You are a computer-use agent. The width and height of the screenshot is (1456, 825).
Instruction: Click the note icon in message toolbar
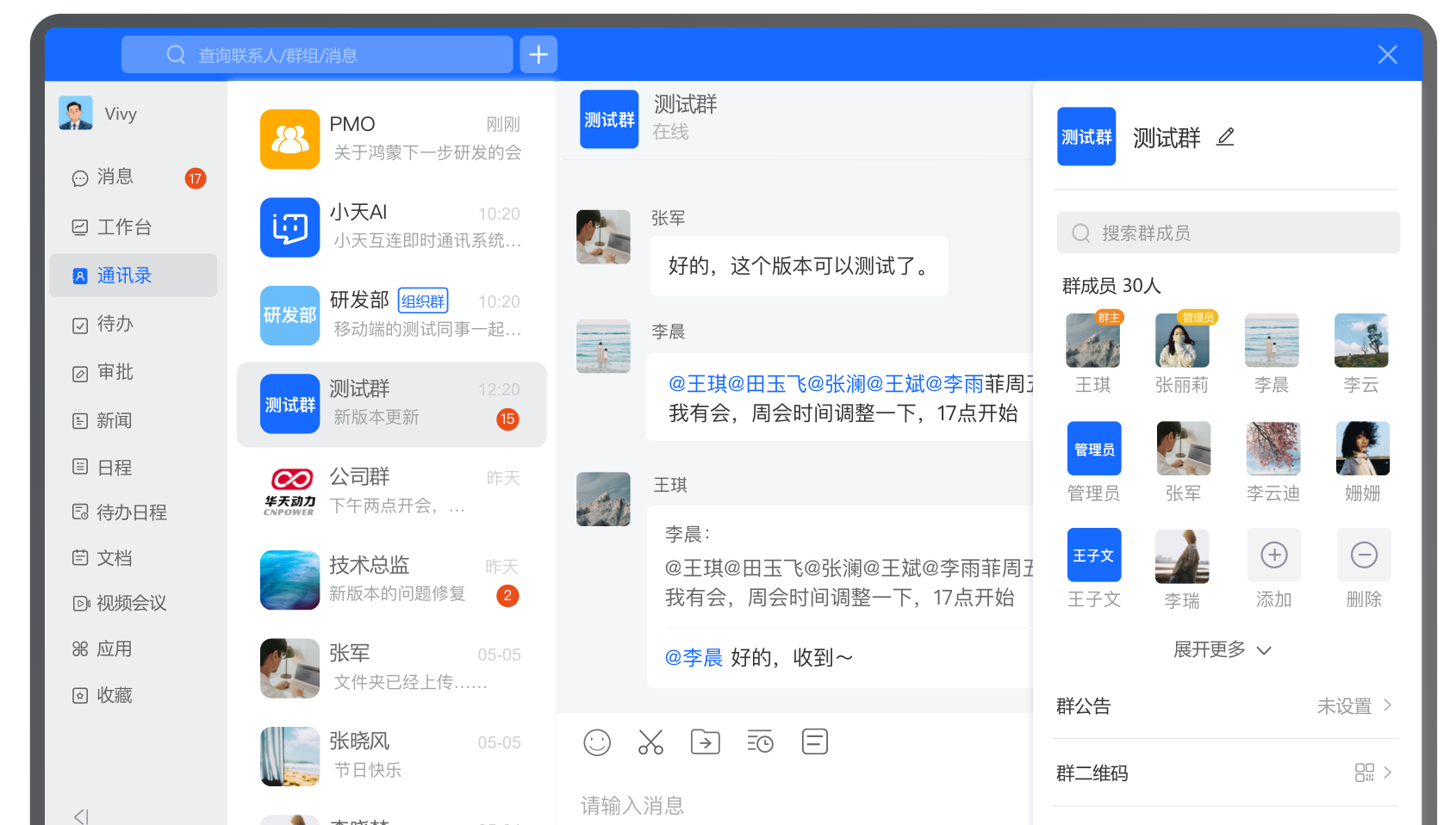pyautogui.click(x=815, y=741)
